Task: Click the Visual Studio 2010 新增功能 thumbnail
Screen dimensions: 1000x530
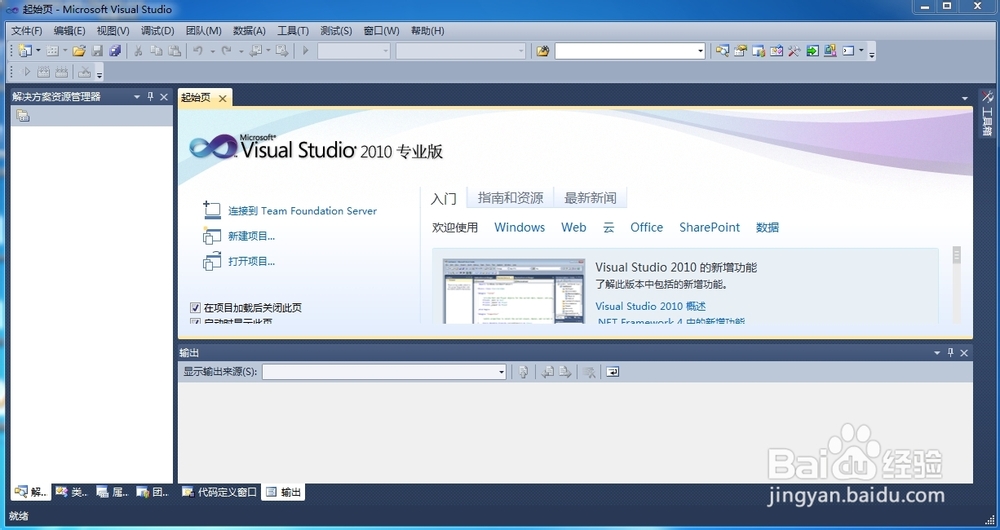Action: coord(514,291)
